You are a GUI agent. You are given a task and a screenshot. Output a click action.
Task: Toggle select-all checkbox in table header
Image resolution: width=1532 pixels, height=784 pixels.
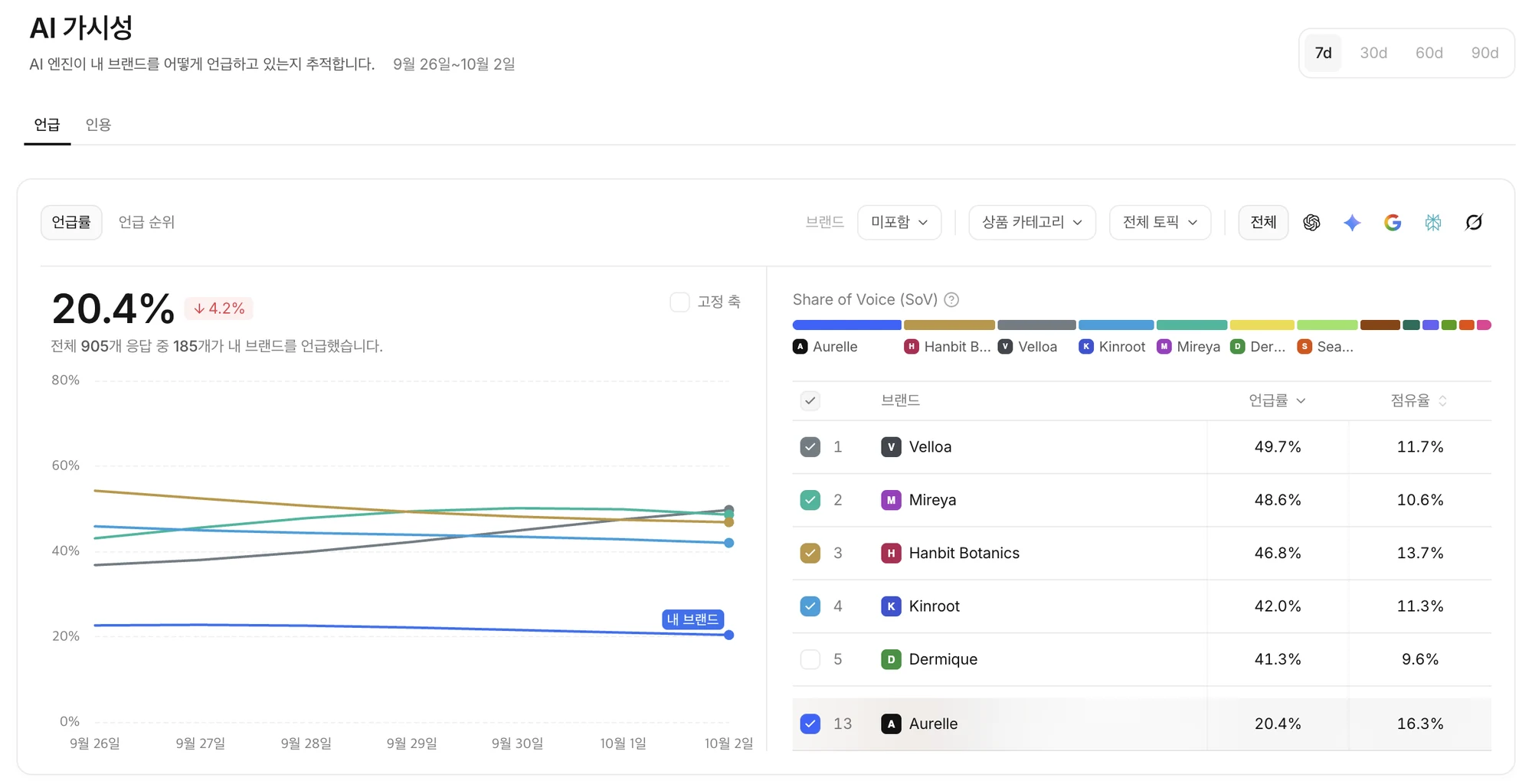click(810, 401)
